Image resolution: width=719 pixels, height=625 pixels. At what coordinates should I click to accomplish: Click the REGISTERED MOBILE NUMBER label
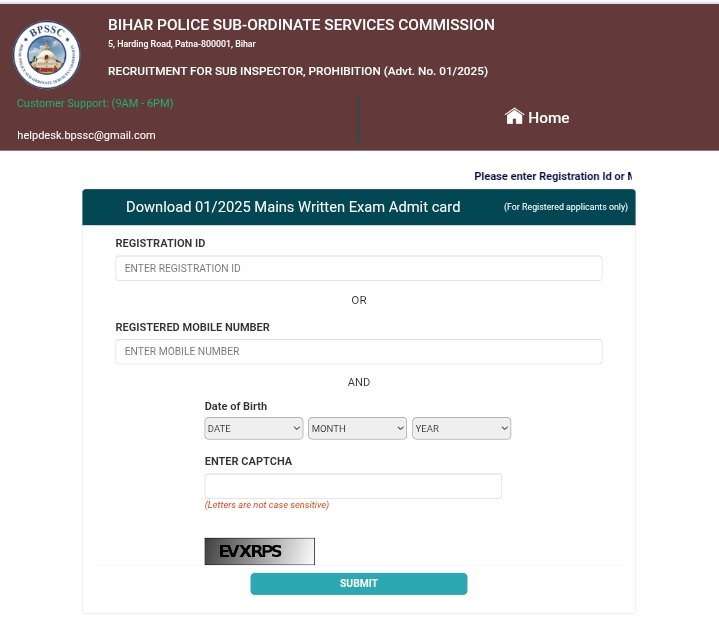192,327
